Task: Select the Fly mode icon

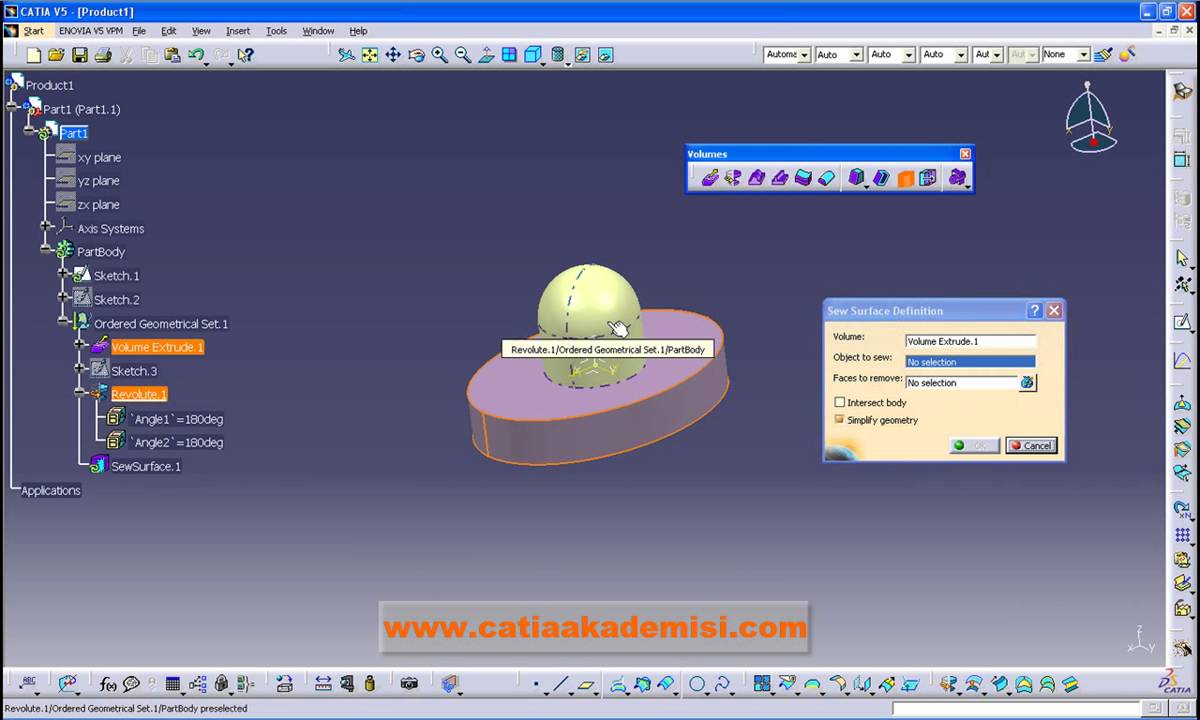Action: (346, 55)
